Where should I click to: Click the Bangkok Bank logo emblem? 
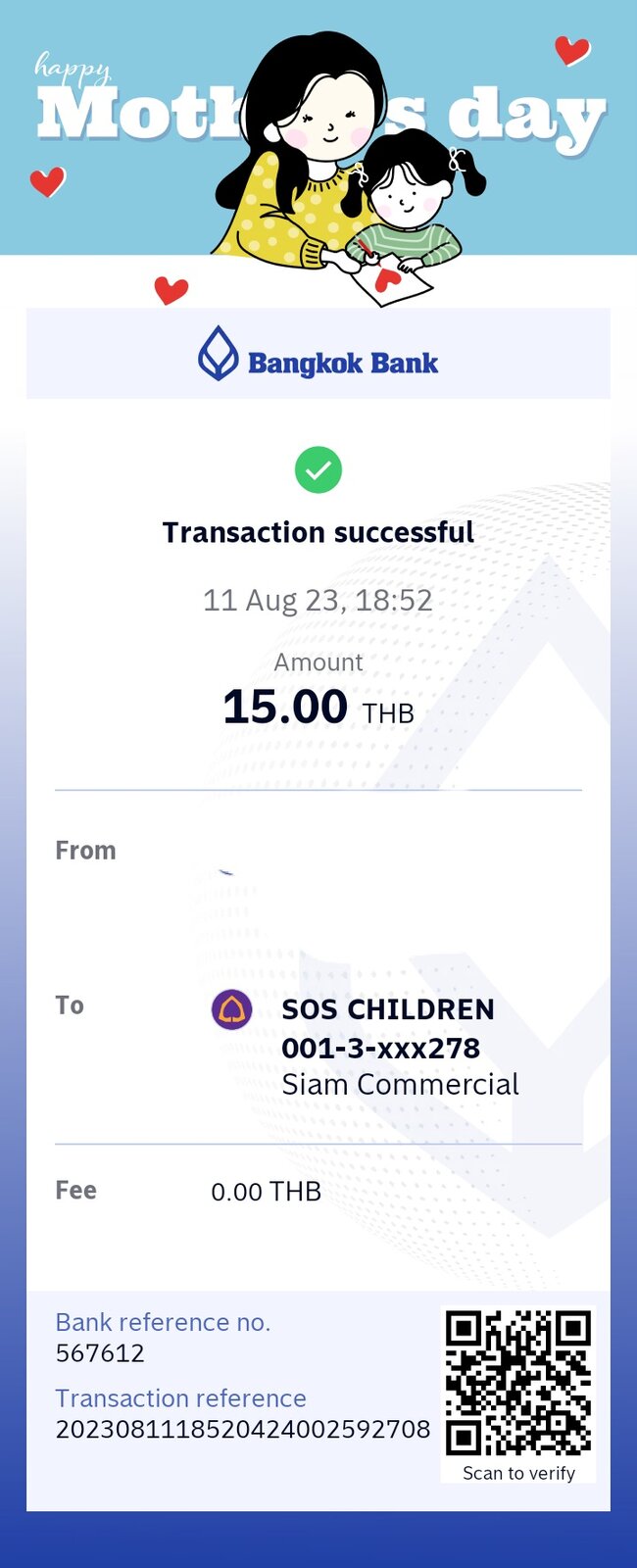point(219,353)
